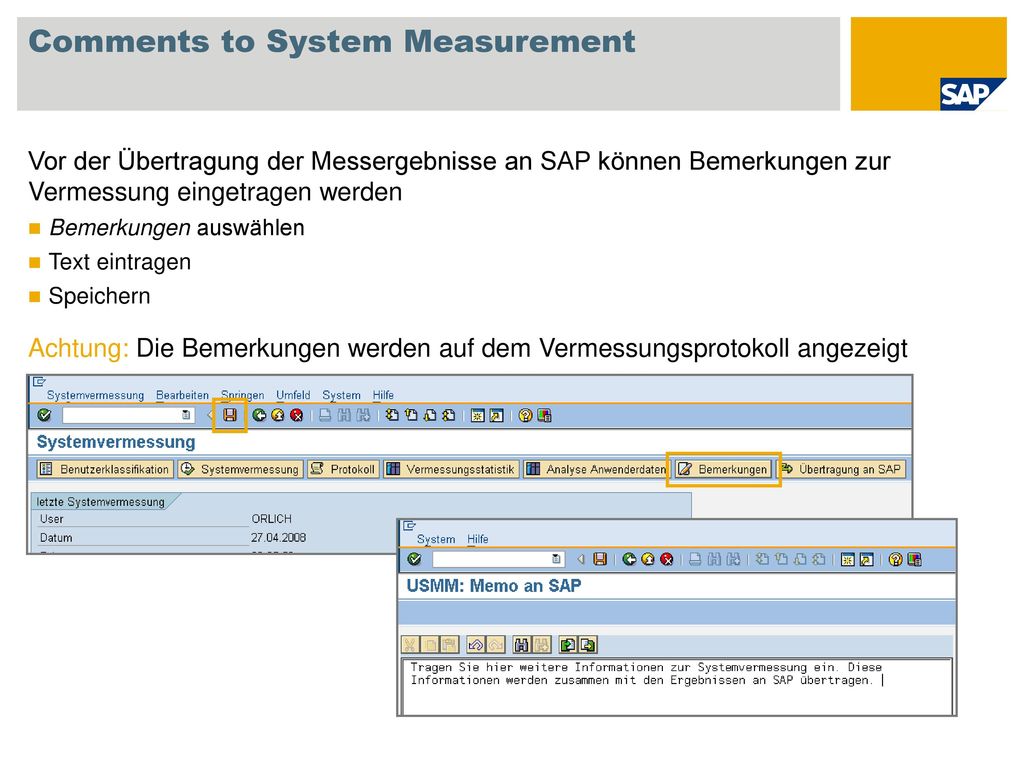The image size is (1024, 768).
Task: Open Help via question mark icon in Memo an SAP toolbar
Action: coord(895,559)
